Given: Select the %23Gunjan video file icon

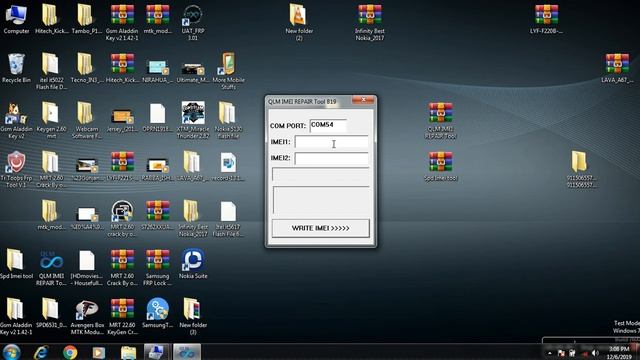Looking at the screenshot, I should pos(87,168).
